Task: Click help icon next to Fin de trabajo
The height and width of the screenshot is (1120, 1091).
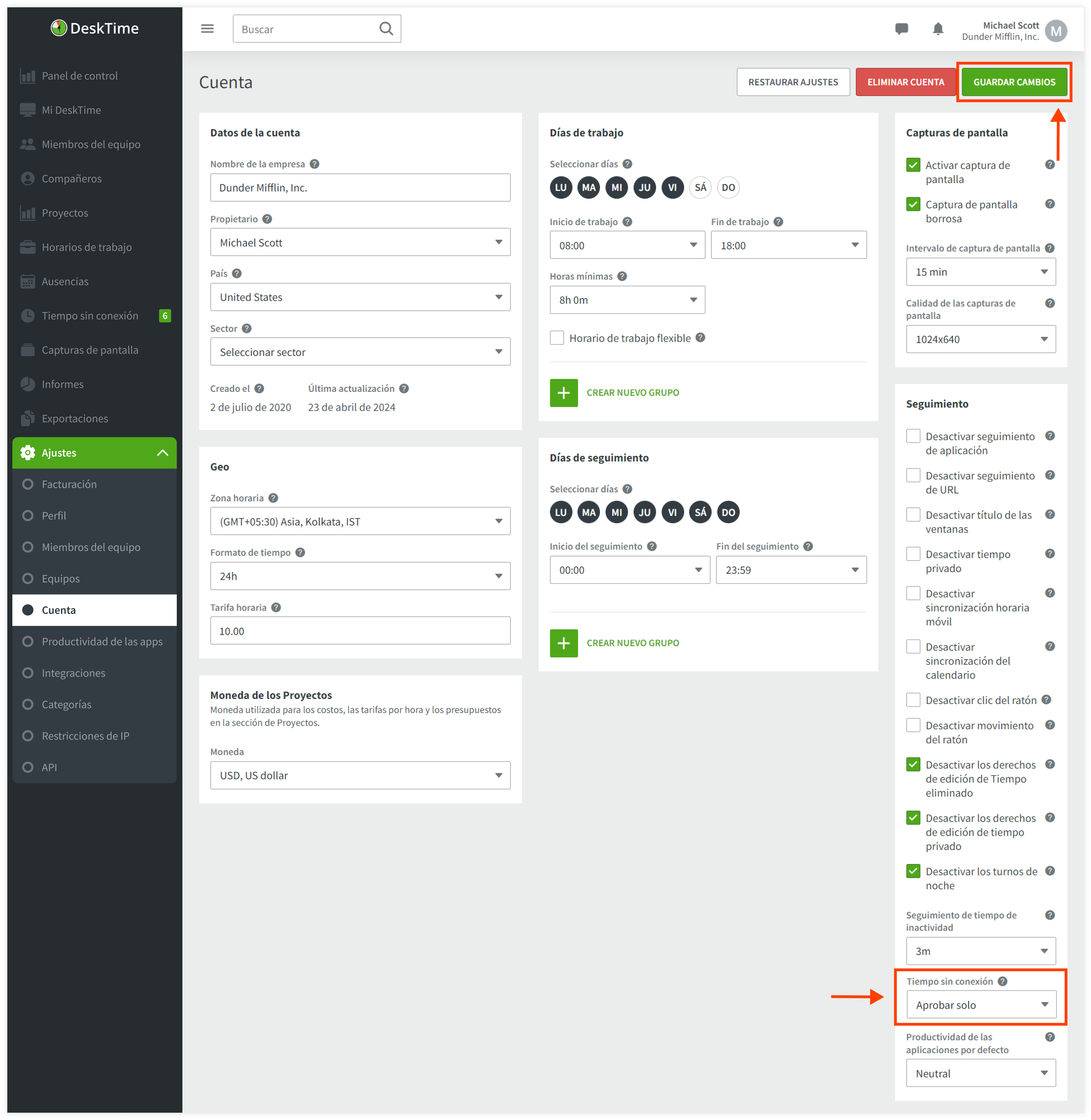Action: pos(778,222)
